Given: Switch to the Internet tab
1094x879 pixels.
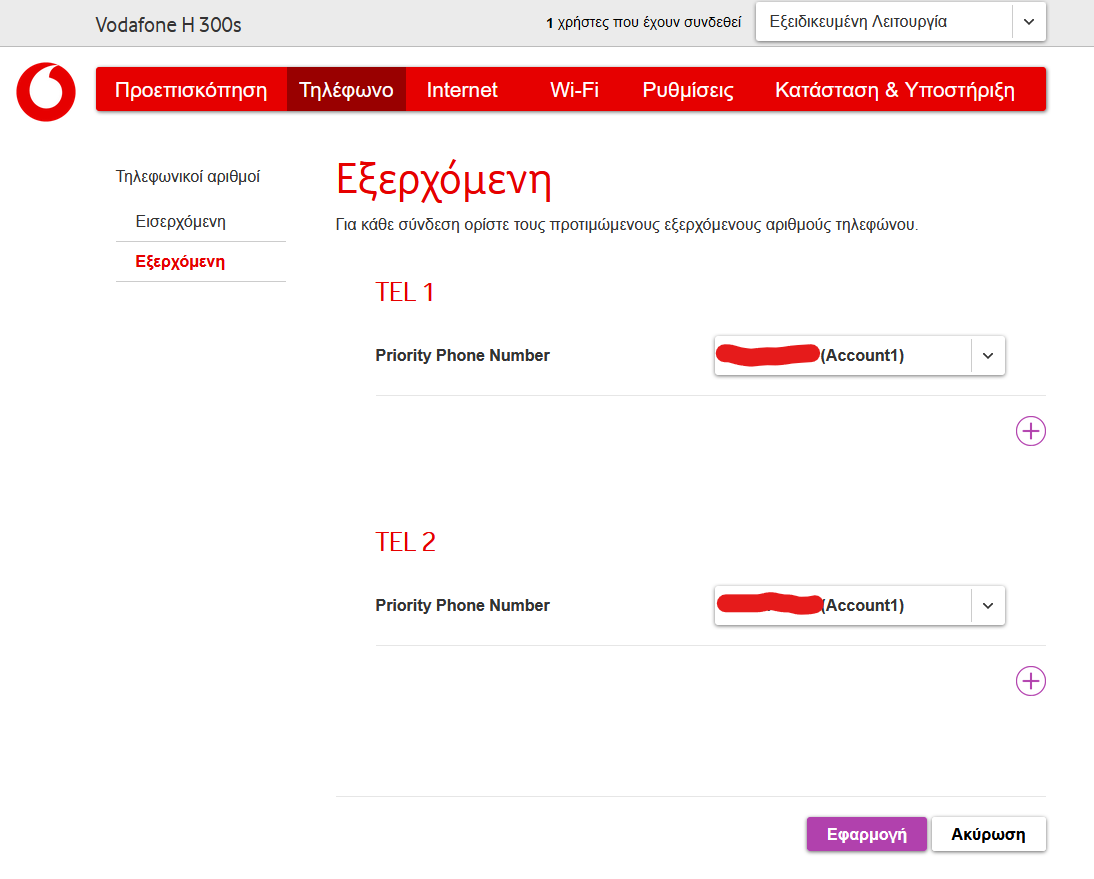Looking at the screenshot, I should (x=462, y=89).
